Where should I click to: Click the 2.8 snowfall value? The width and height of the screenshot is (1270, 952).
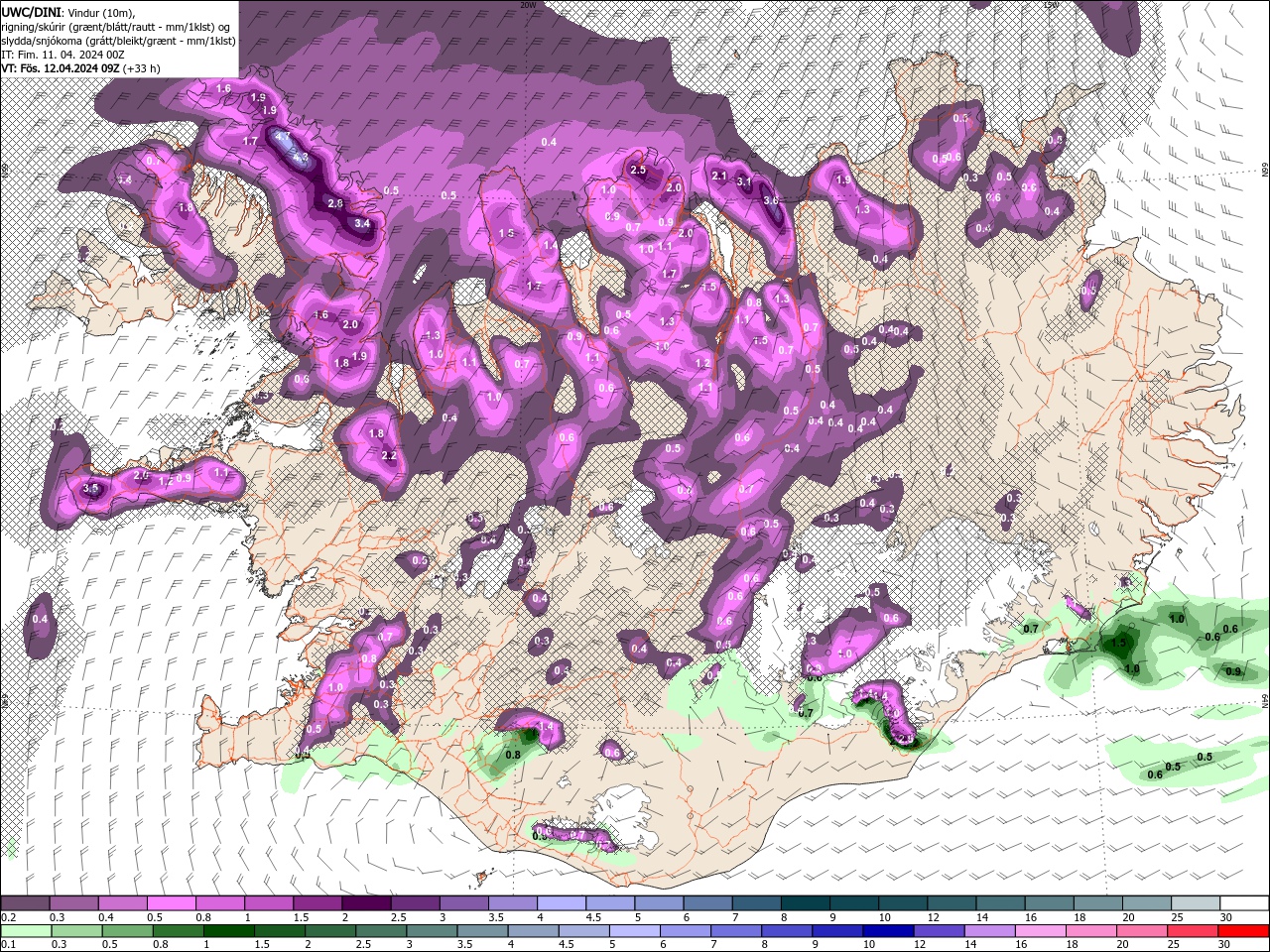click(335, 203)
